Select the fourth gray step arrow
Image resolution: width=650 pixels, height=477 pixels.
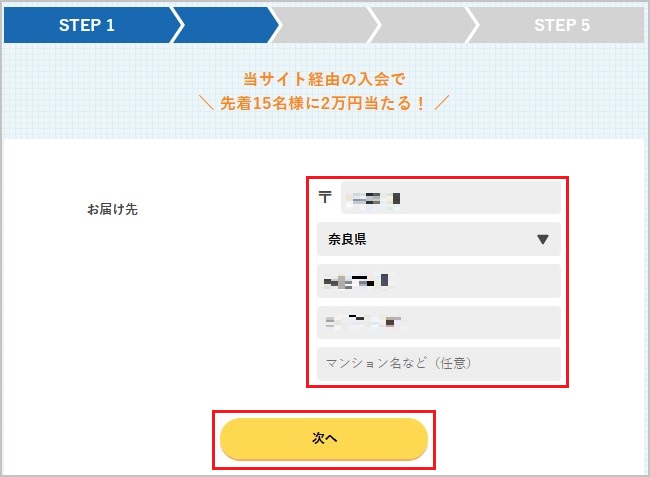coord(423,25)
